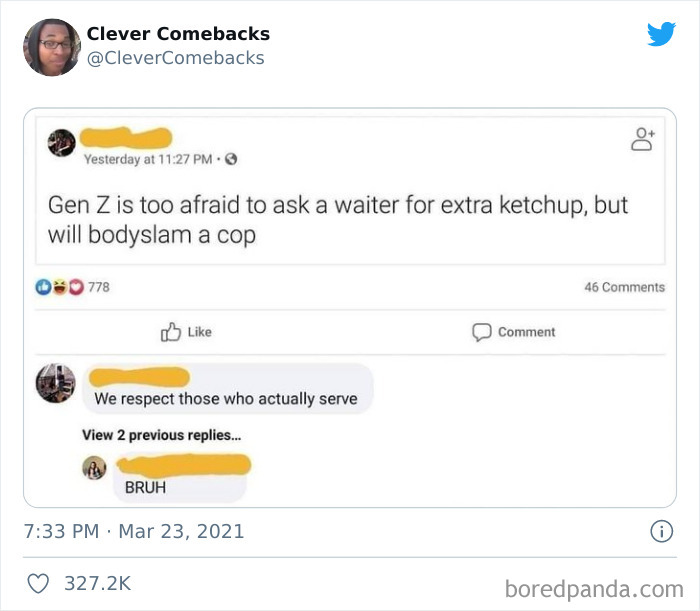
Task: Click the Twitter bird logo
Action: point(661,34)
